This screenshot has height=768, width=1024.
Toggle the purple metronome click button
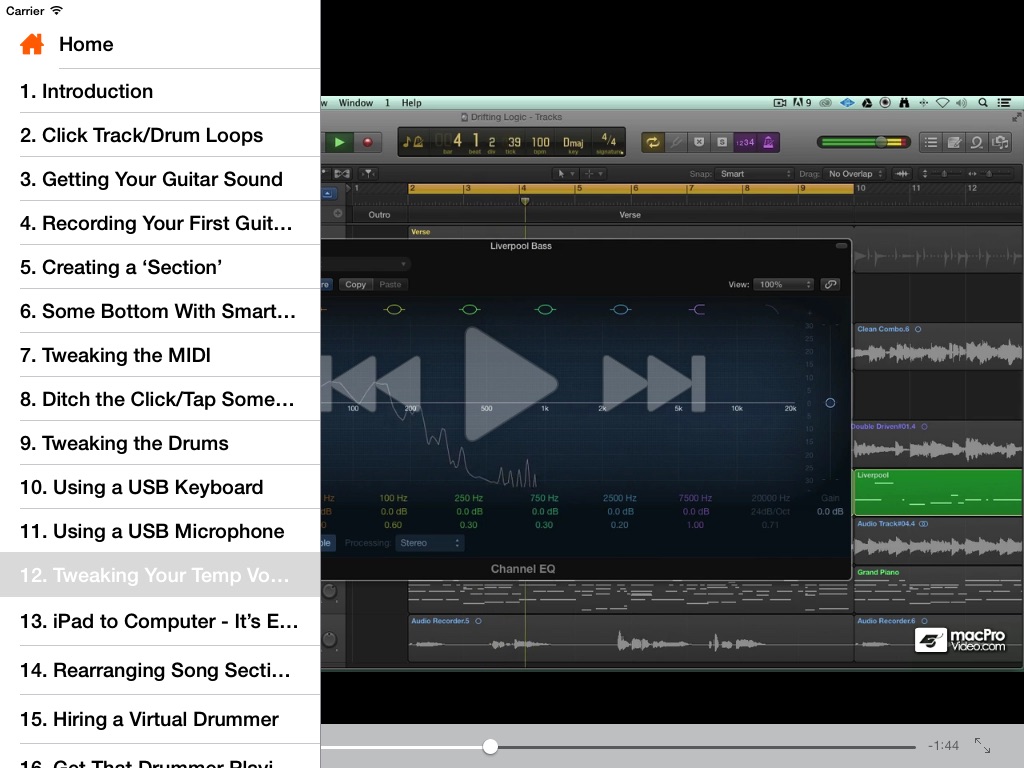pyautogui.click(x=768, y=142)
